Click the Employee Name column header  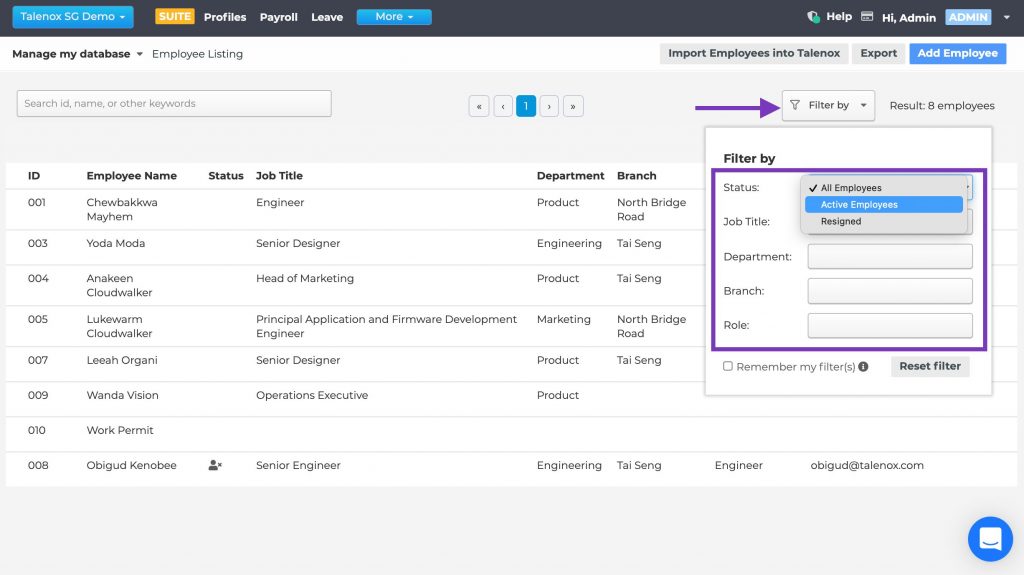131,176
